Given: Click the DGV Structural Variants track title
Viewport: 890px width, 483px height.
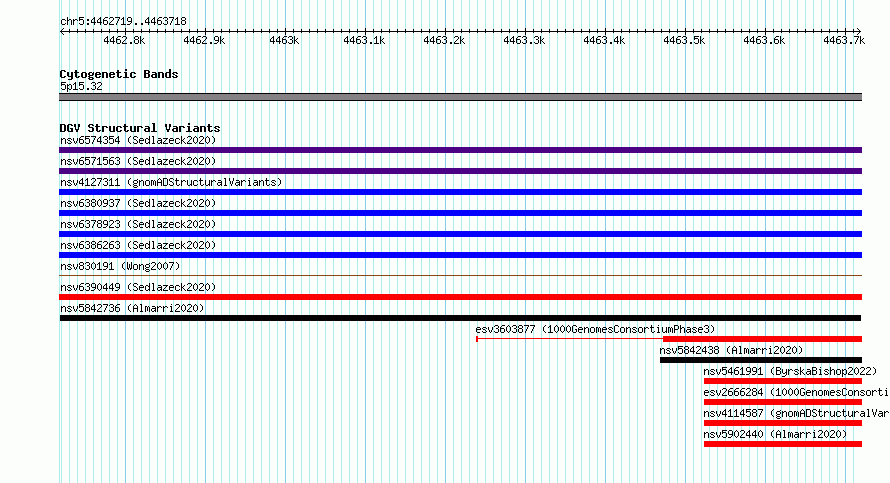Looking at the screenshot, I should 140,128.
